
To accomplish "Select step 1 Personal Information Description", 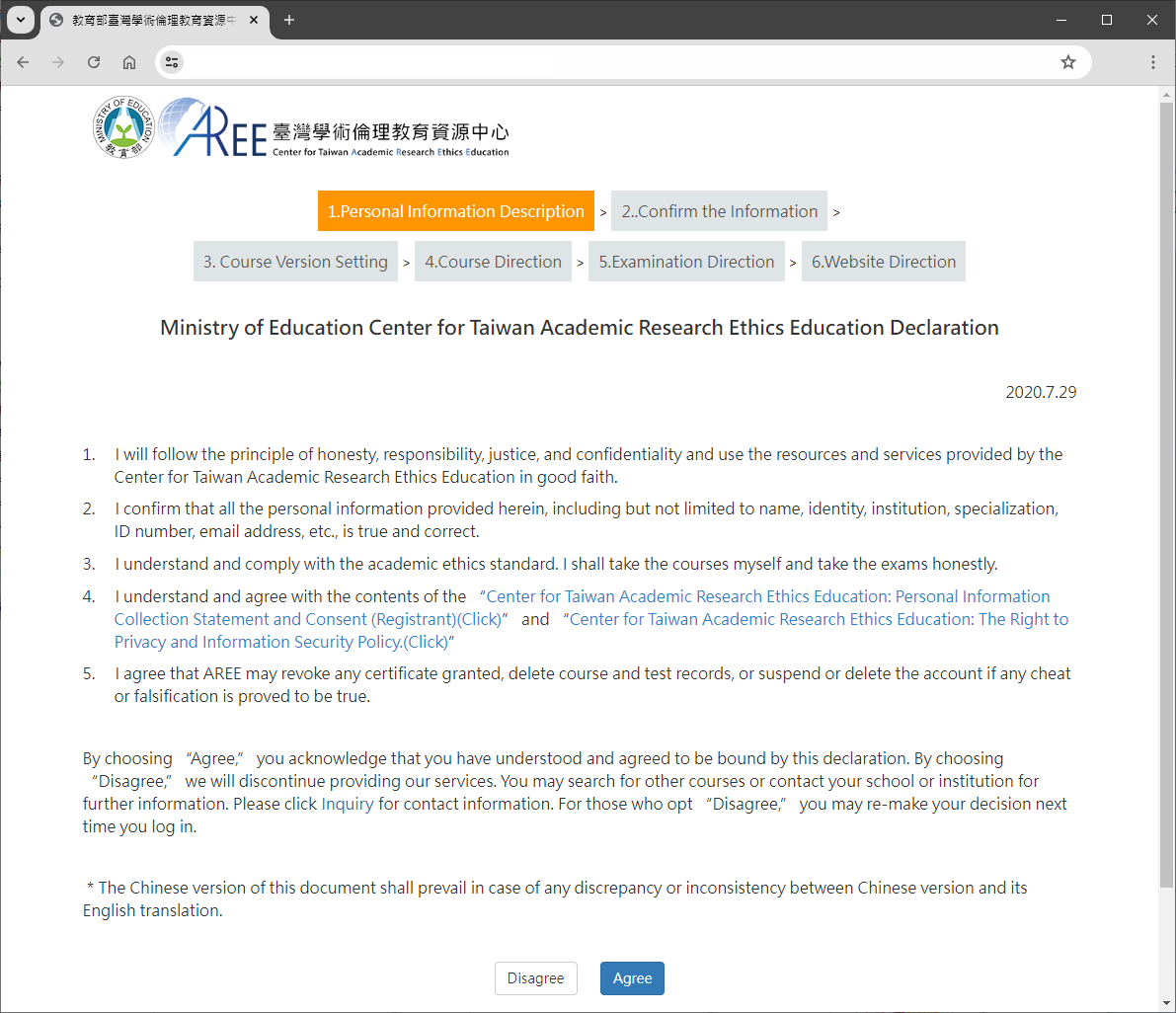I will point(456,211).
